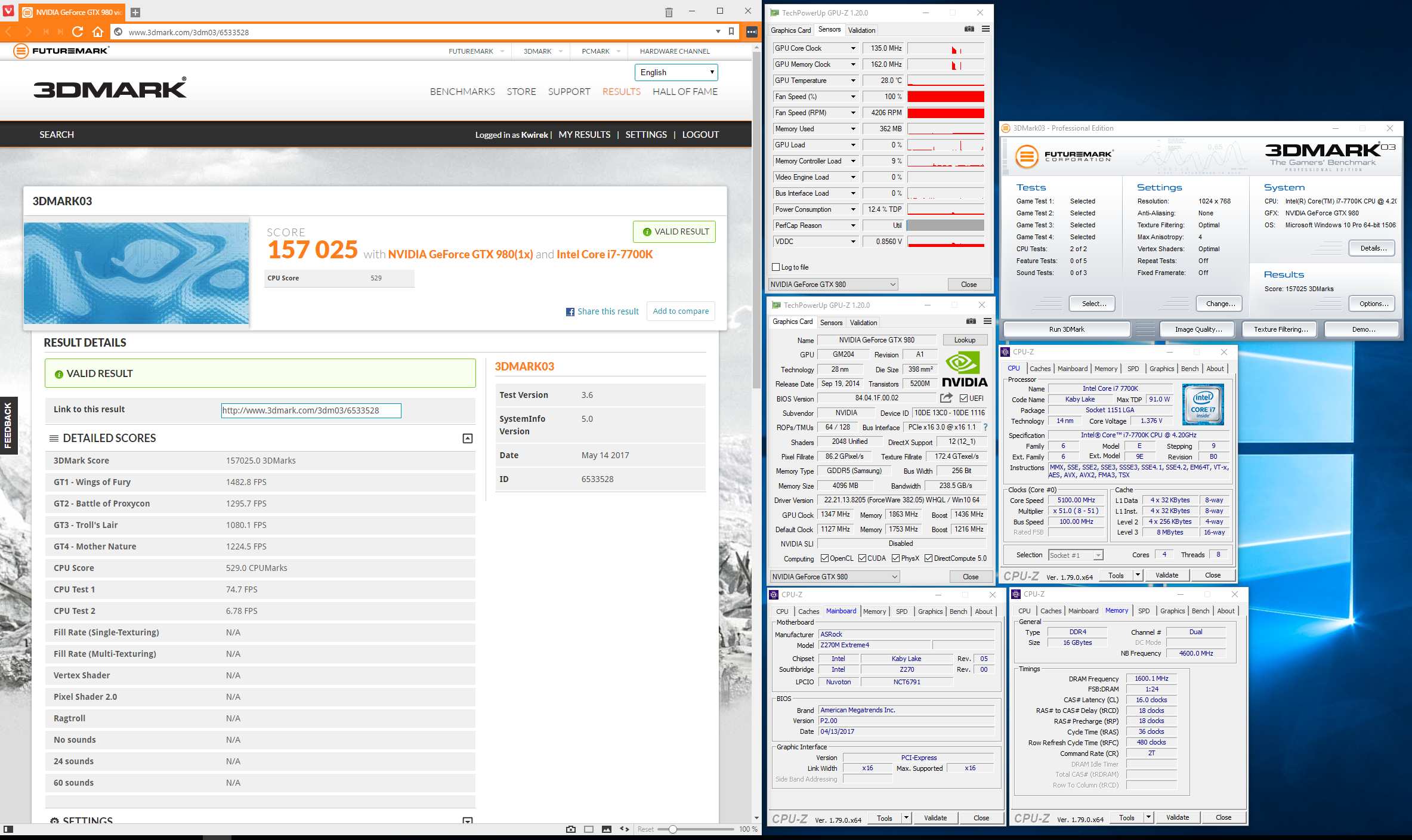Open the address bar history dropdown arrow

(x=718, y=32)
